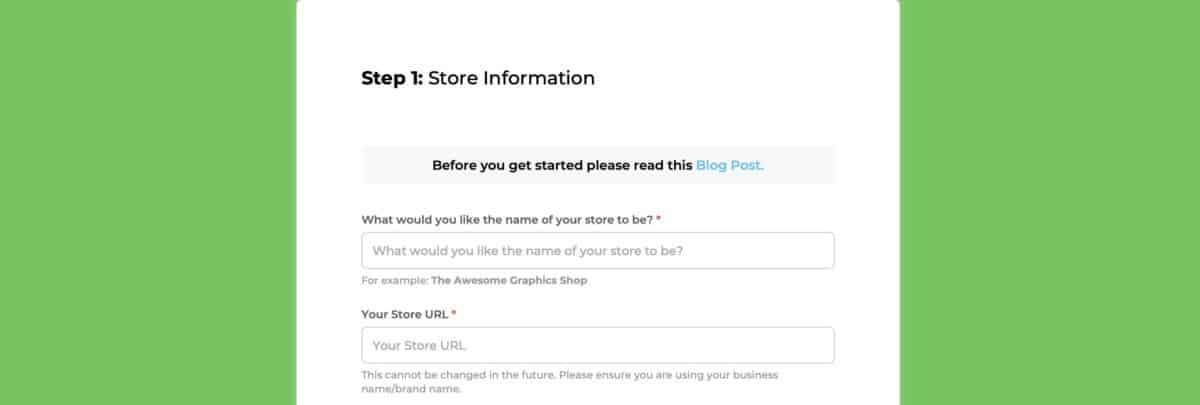Click the "Store Information" heading text
The width and height of the screenshot is (1200, 405).
point(511,78)
